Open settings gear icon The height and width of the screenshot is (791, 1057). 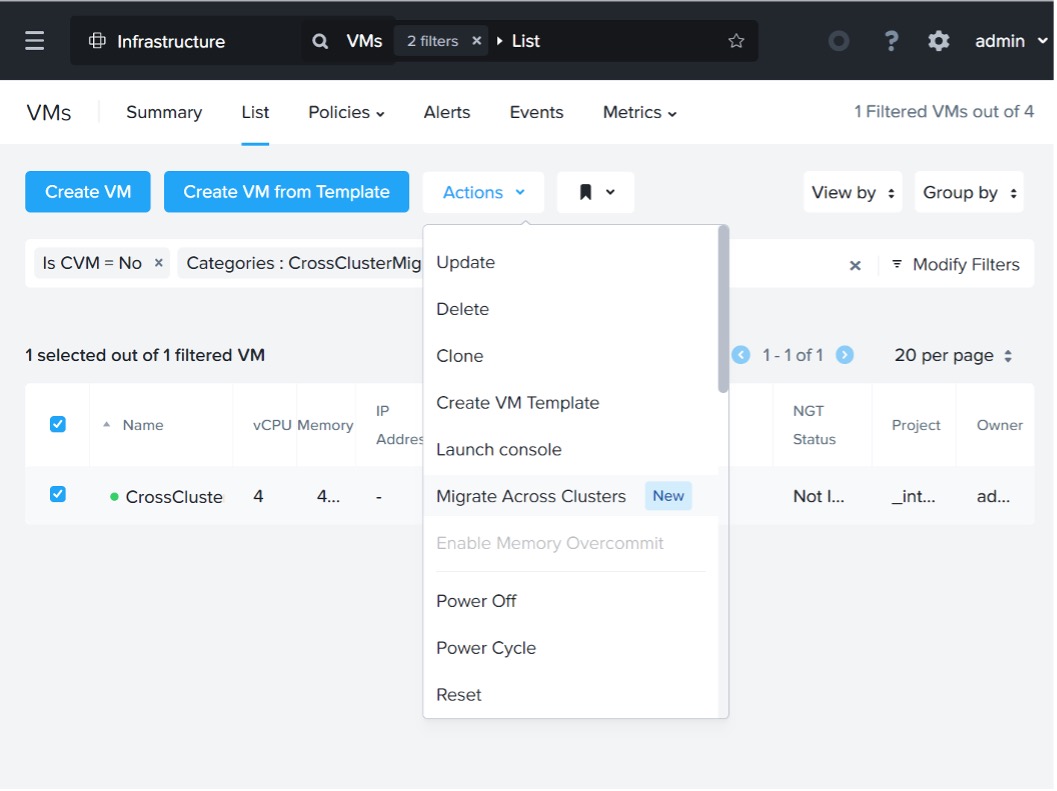tap(938, 41)
